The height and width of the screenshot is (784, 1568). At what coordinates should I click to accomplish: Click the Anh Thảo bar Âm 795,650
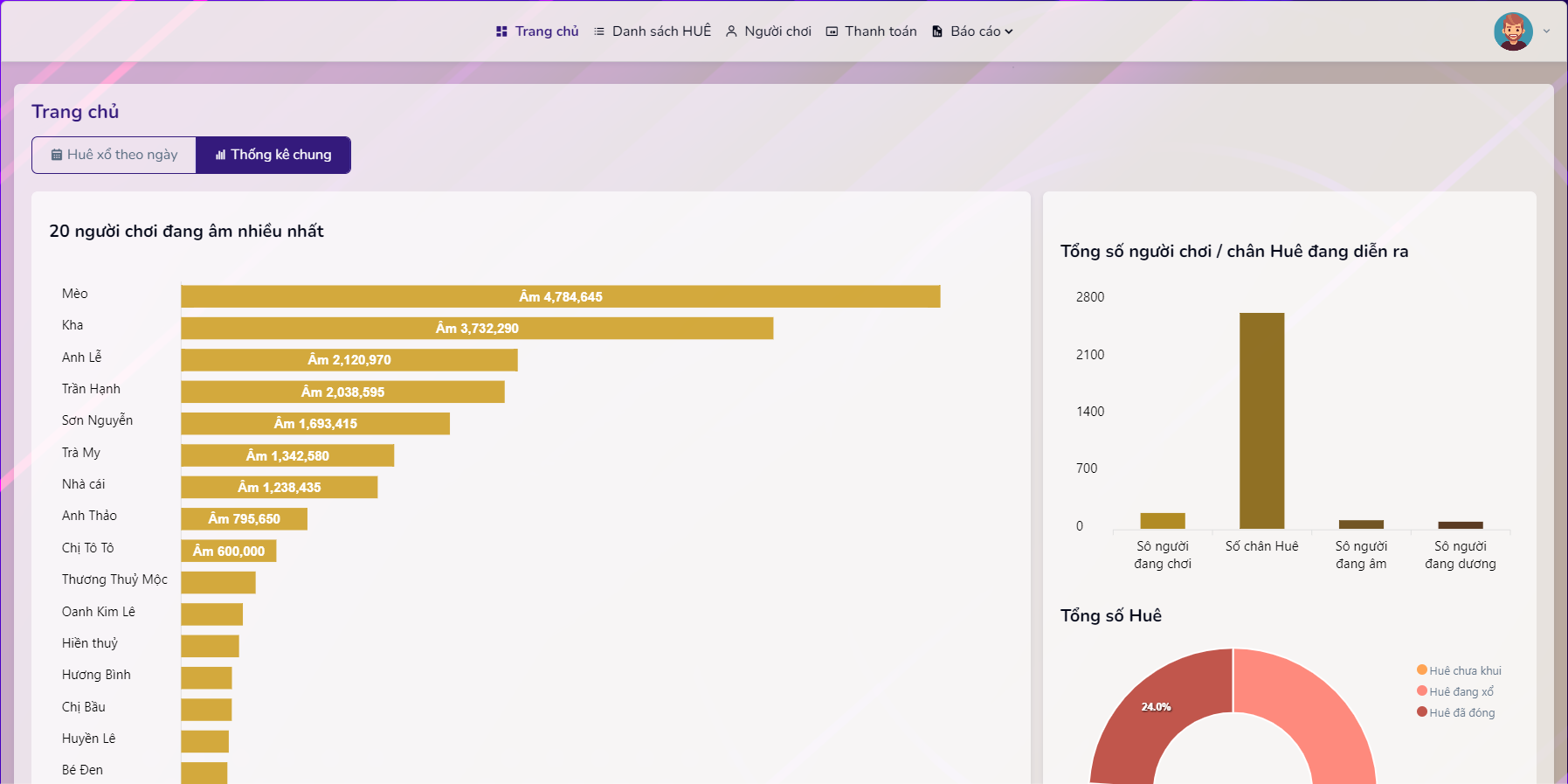244,518
